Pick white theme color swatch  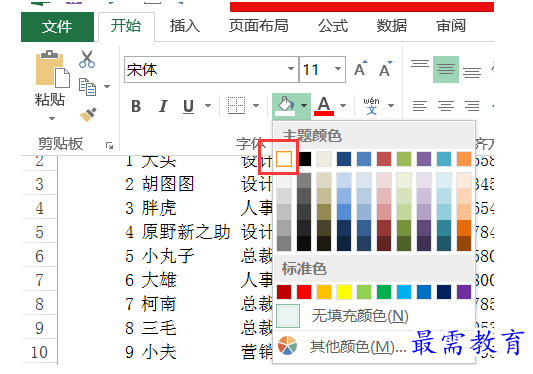click(284, 159)
